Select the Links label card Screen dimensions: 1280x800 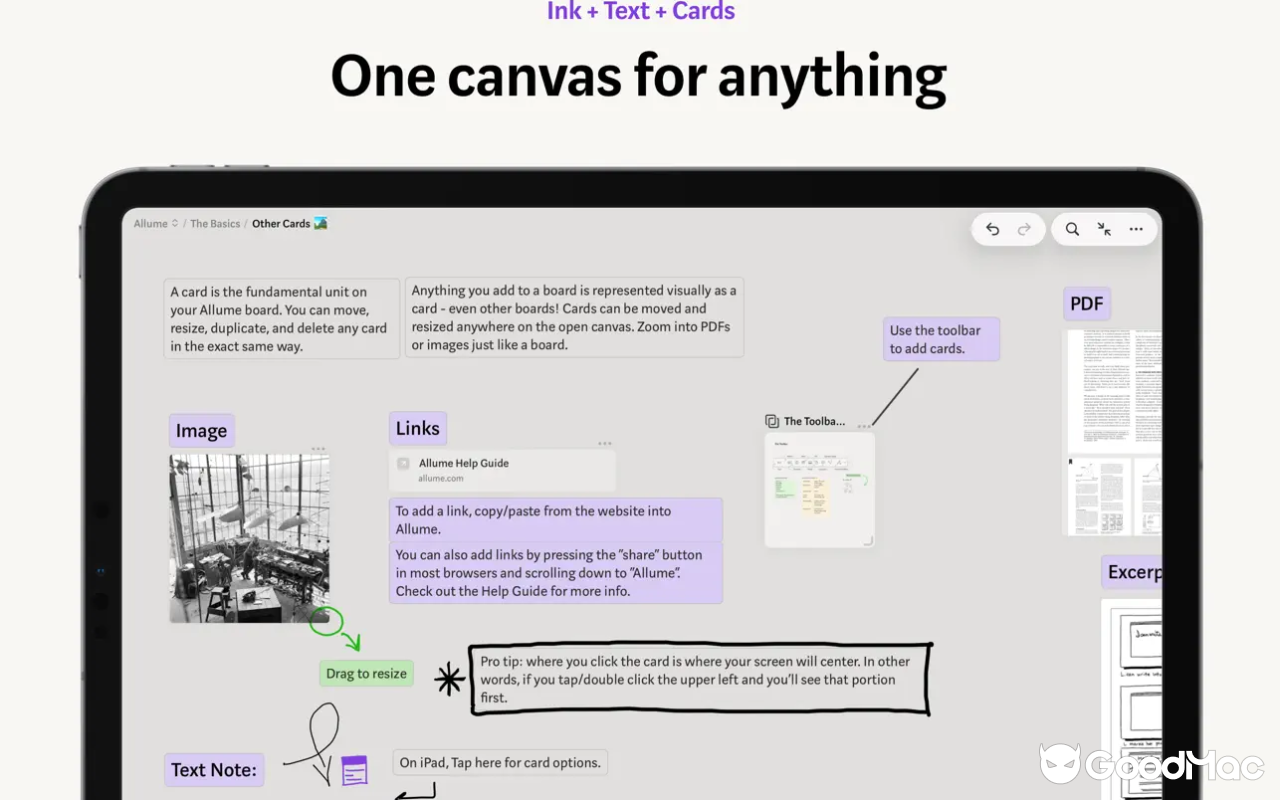tap(418, 428)
